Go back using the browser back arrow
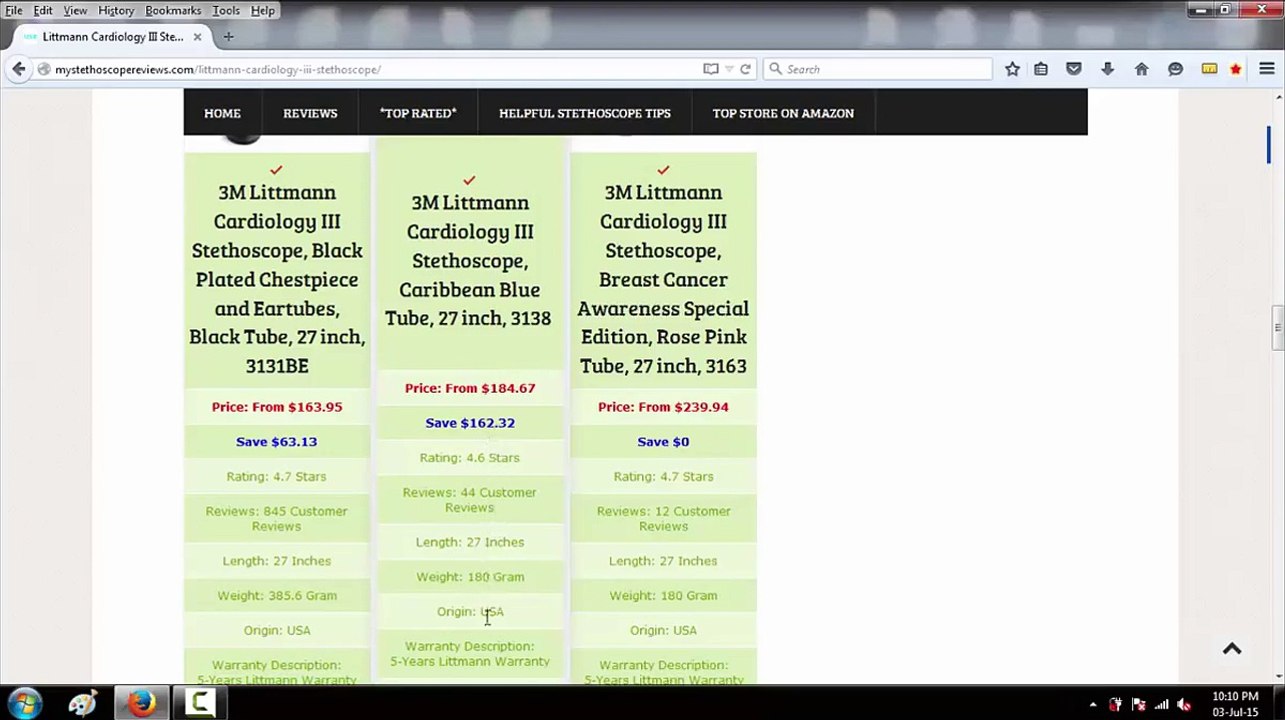The width and height of the screenshot is (1285, 720). (x=19, y=69)
